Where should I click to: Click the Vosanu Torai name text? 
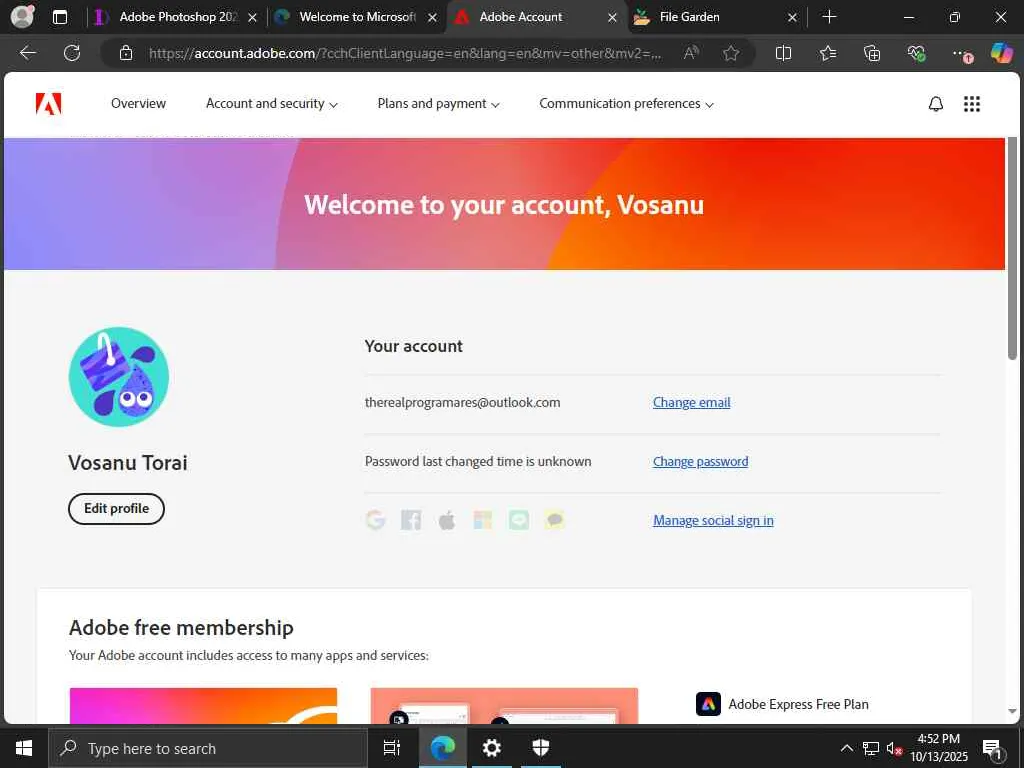(x=128, y=462)
